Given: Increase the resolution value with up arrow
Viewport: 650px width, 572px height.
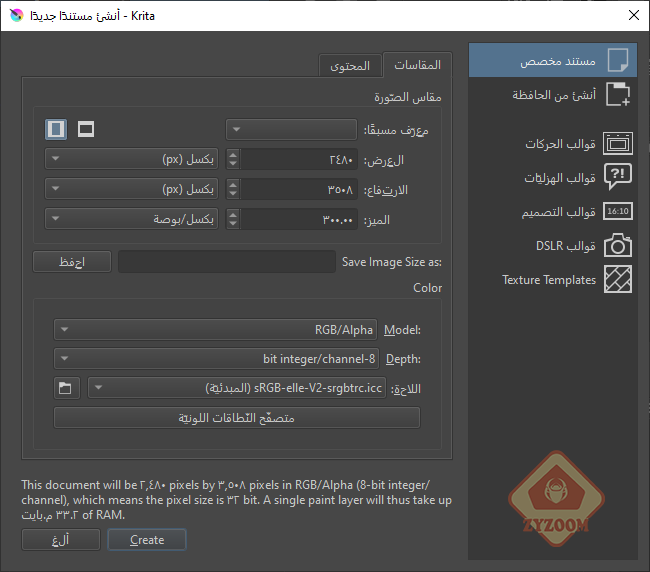Looking at the screenshot, I should tap(233, 215).
